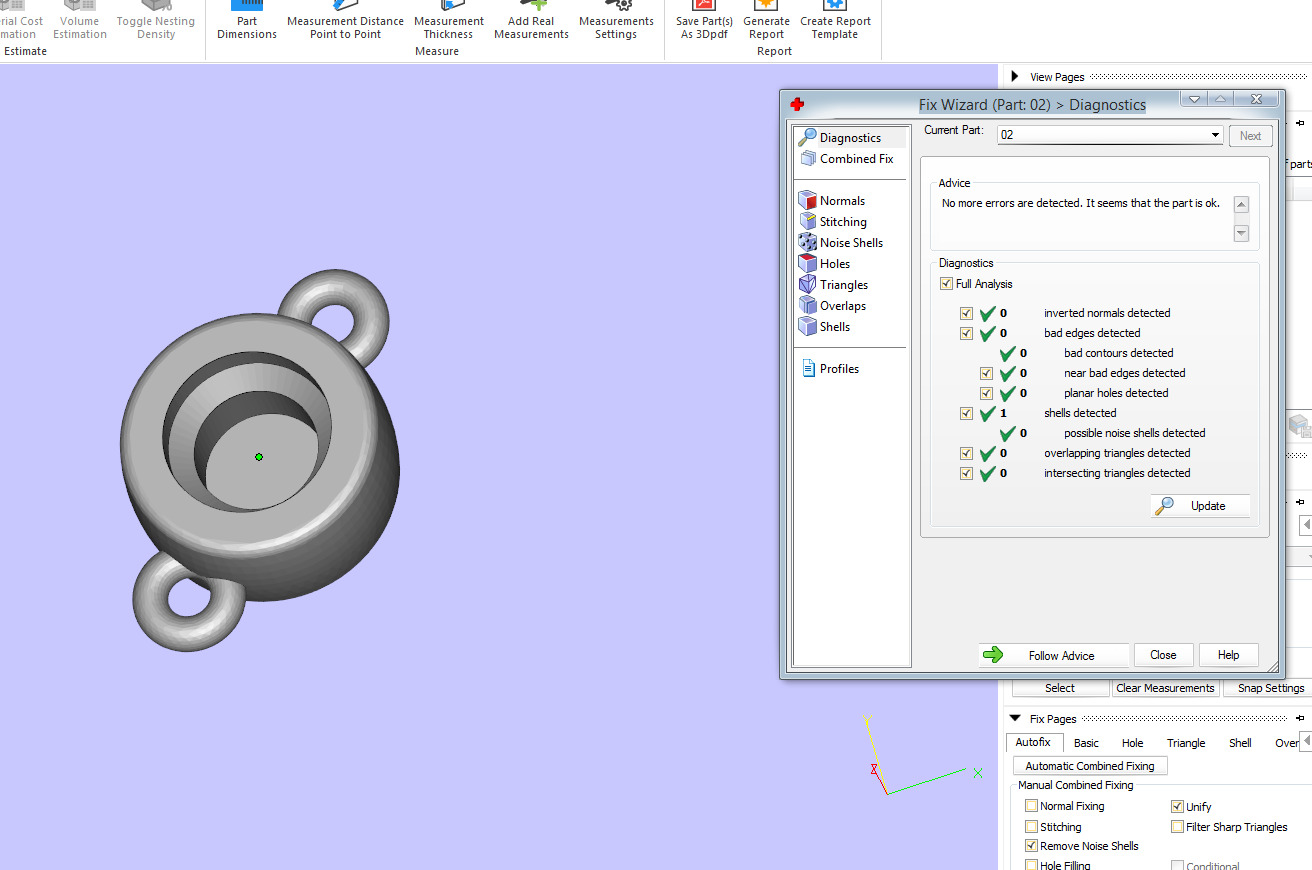Image resolution: width=1312 pixels, height=870 pixels.
Task: Roll down the Fix Wizard window
Action: pyautogui.click(x=1194, y=99)
